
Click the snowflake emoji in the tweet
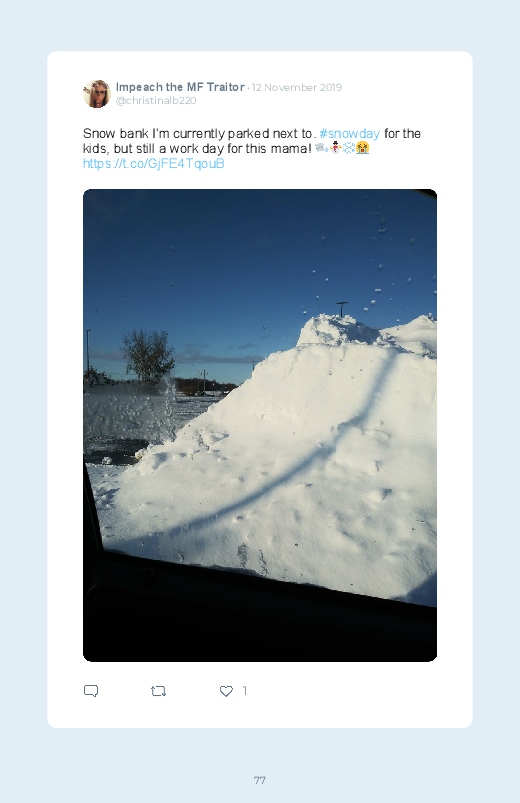349,148
